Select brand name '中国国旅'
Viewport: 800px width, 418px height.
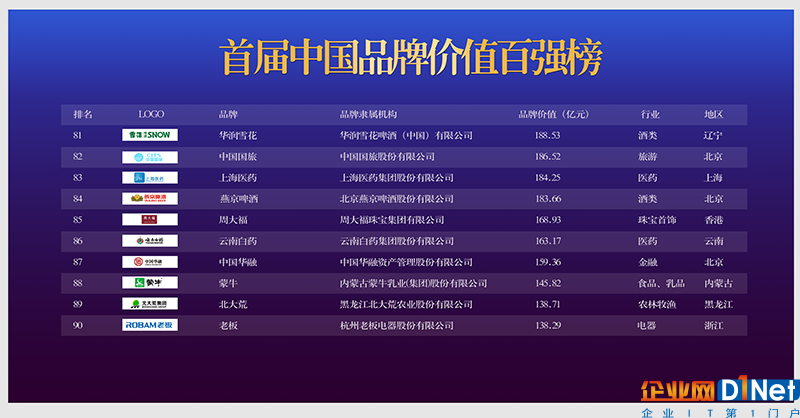[x=238, y=157]
